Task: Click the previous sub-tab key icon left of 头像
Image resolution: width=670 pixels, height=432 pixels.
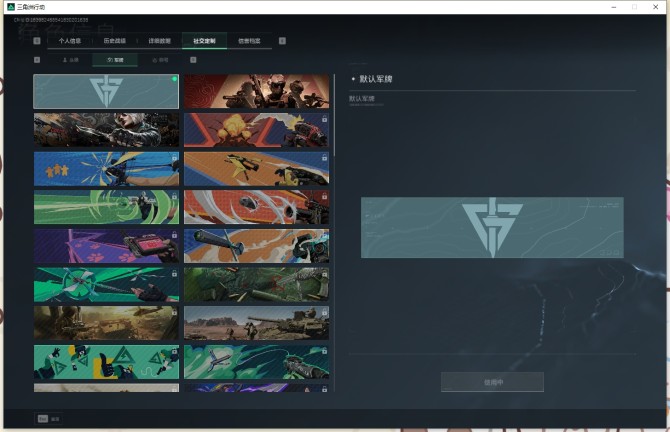Action: click(37, 60)
